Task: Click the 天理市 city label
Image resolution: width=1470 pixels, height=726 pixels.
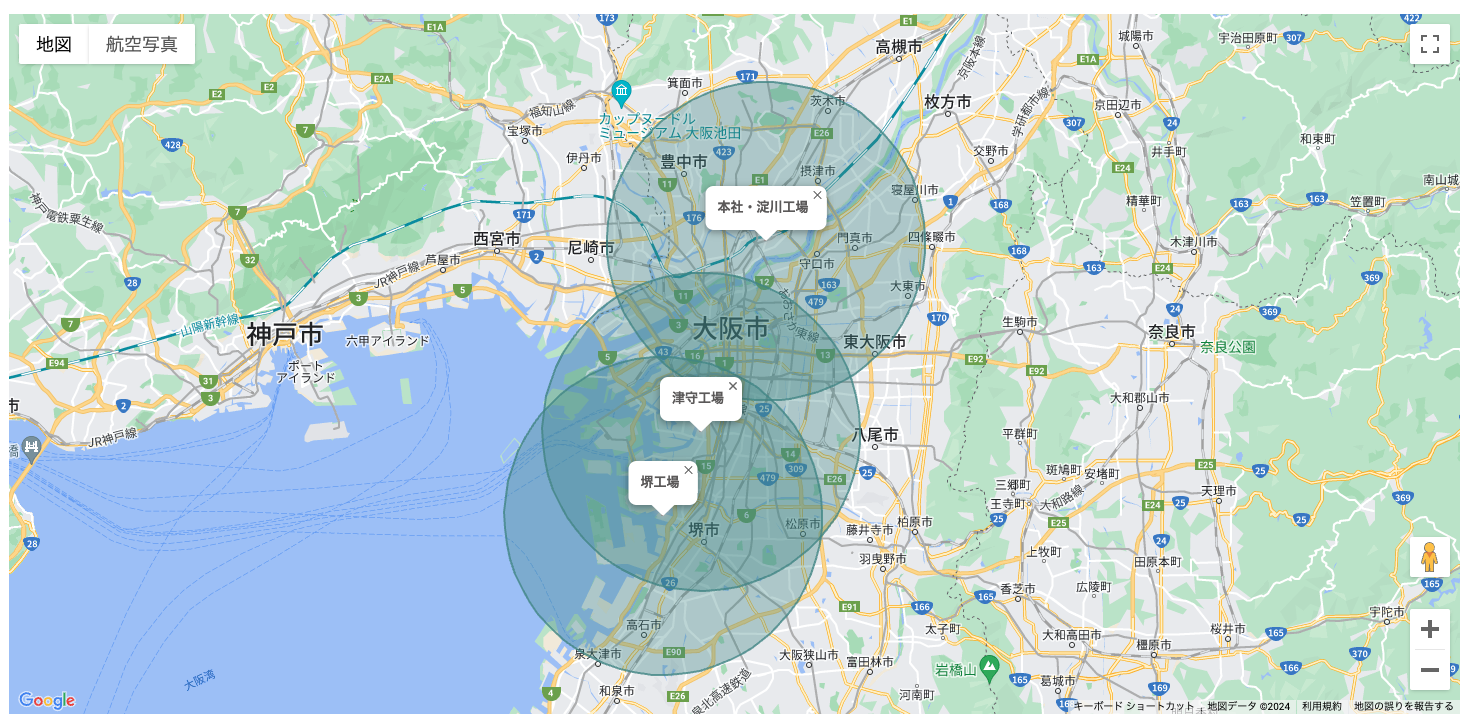Action: click(1219, 491)
